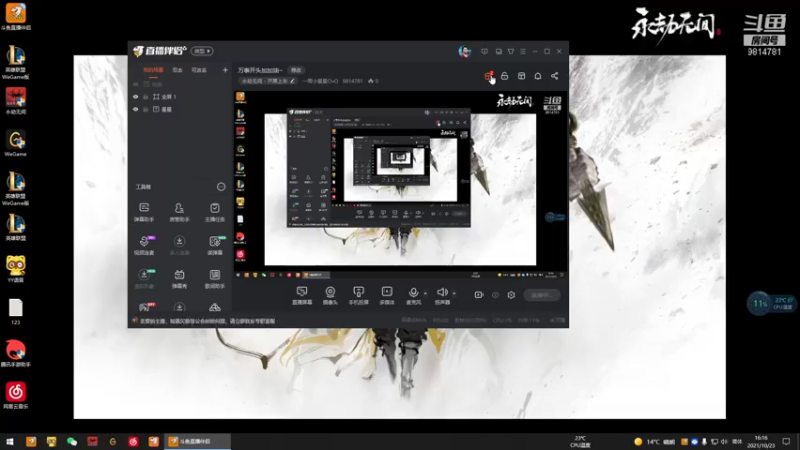The height and width of the screenshot is (450, 800).
Task: Open the Windows Start menu
Action: (x=10, y=441)
